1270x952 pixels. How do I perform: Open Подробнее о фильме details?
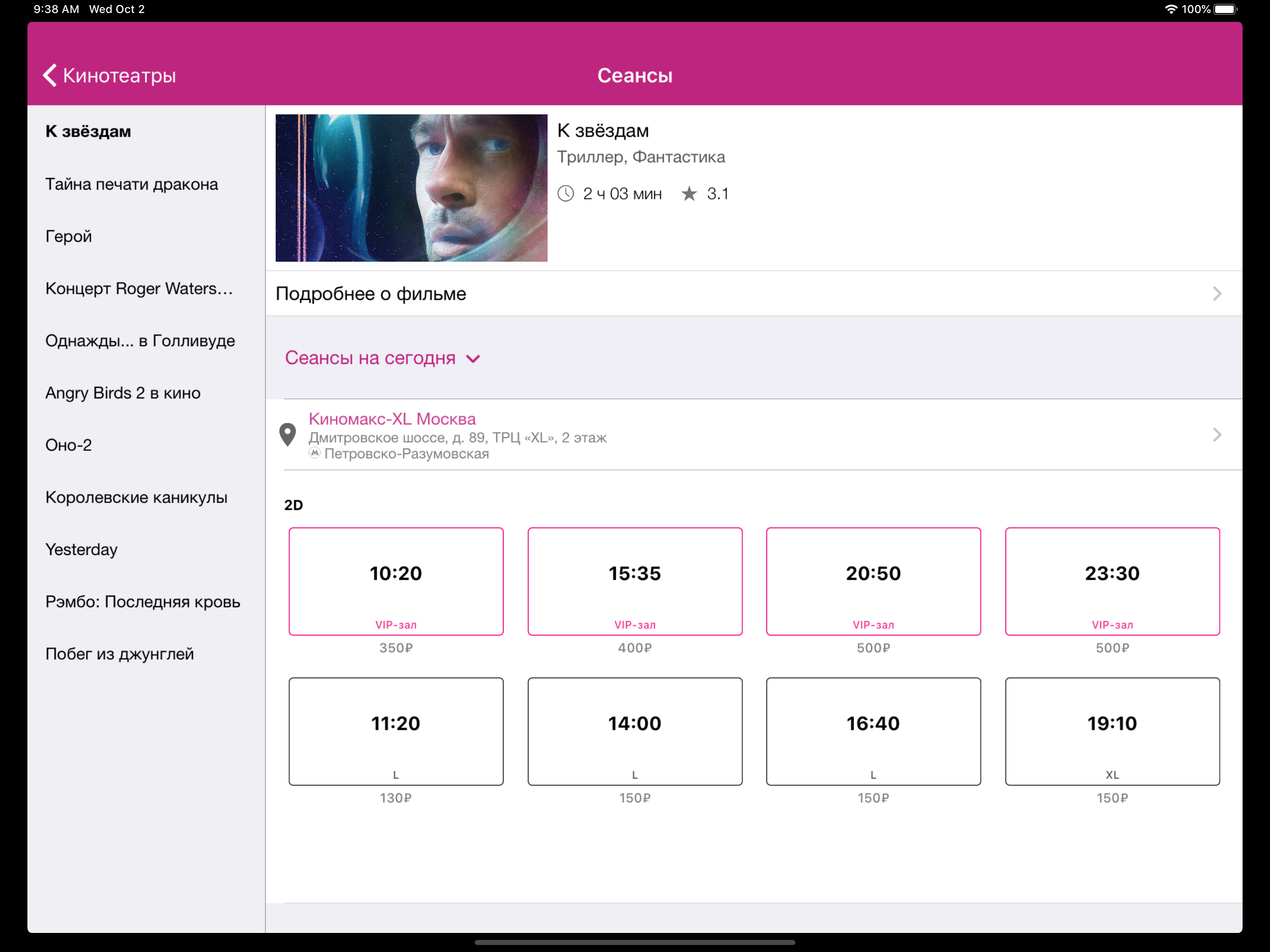[x=754, y=293]
